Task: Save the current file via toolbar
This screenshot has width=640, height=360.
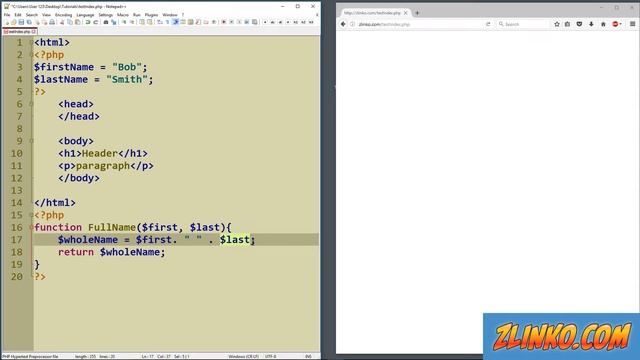Action: coord(21,22)
